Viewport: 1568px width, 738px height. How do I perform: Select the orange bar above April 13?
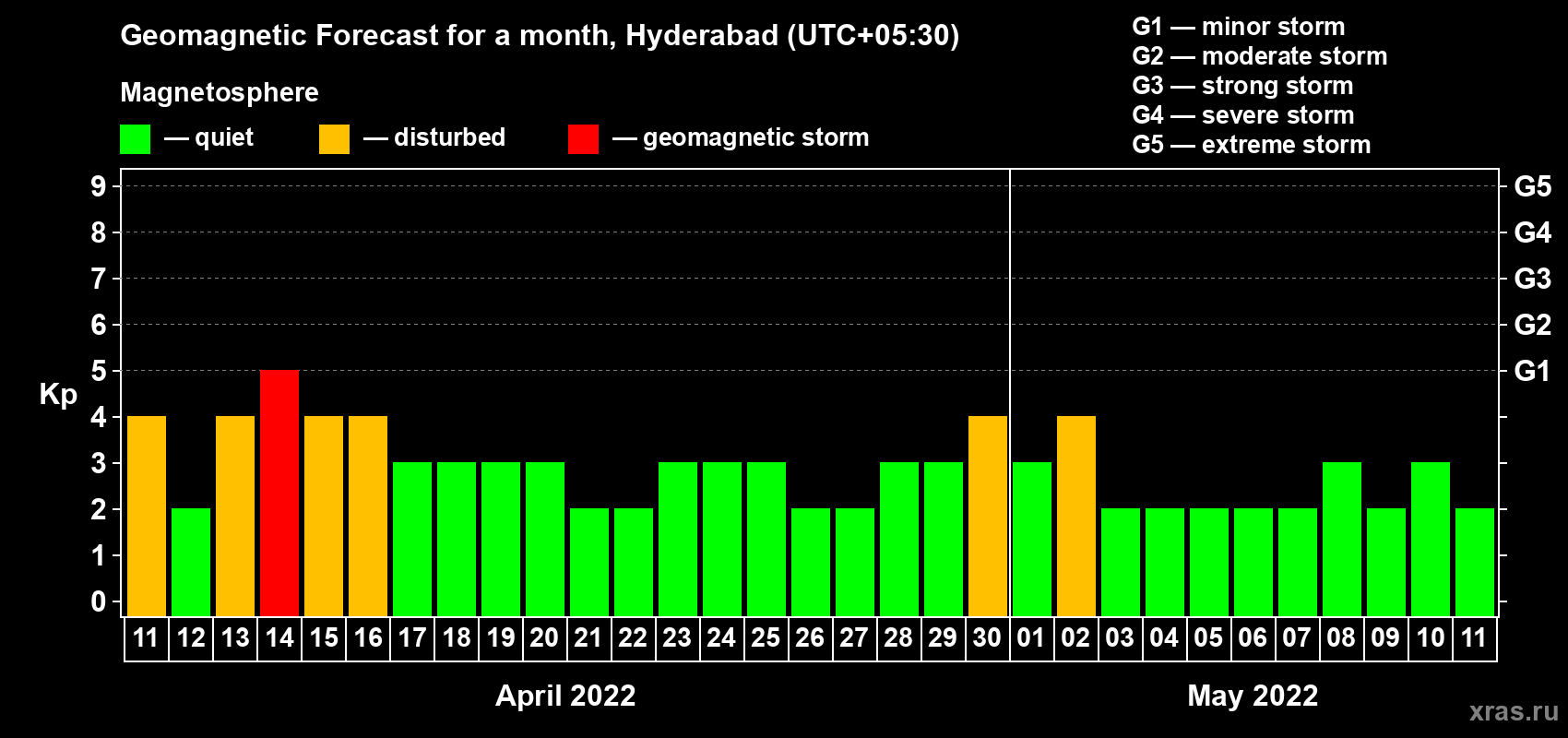pos(235,516)
